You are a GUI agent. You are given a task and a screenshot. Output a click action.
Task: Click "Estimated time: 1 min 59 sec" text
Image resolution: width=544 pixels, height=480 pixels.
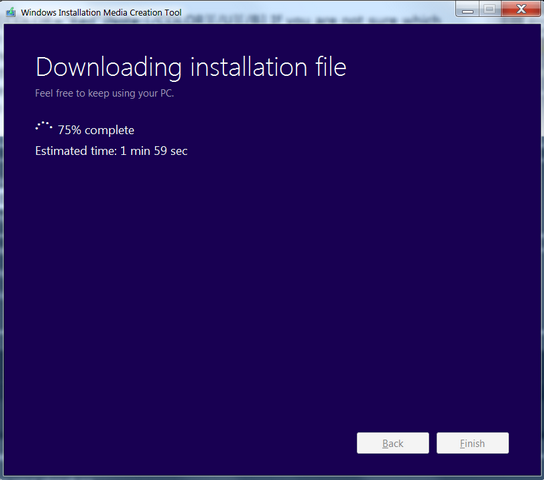[111, 151]
